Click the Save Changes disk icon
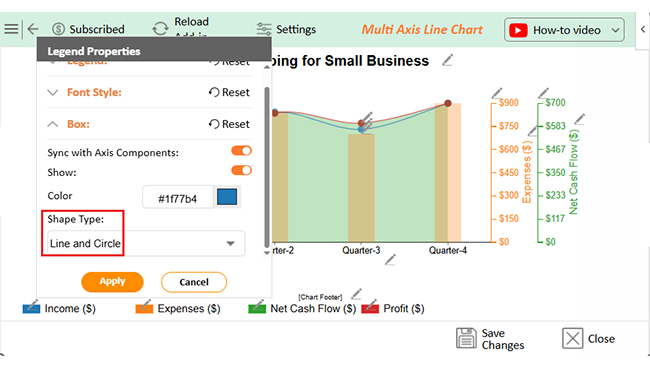The height and width of the screenshot is (368, 650). click(466, 339)
